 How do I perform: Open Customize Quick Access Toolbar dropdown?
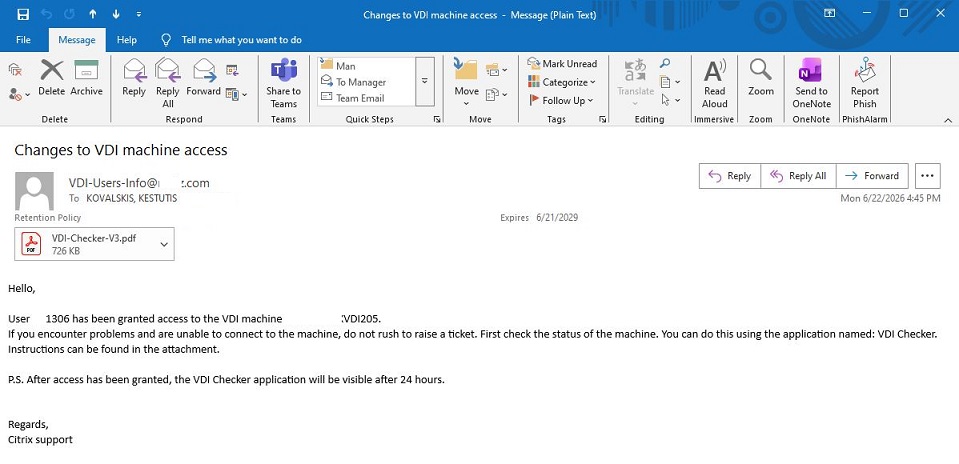139,14
